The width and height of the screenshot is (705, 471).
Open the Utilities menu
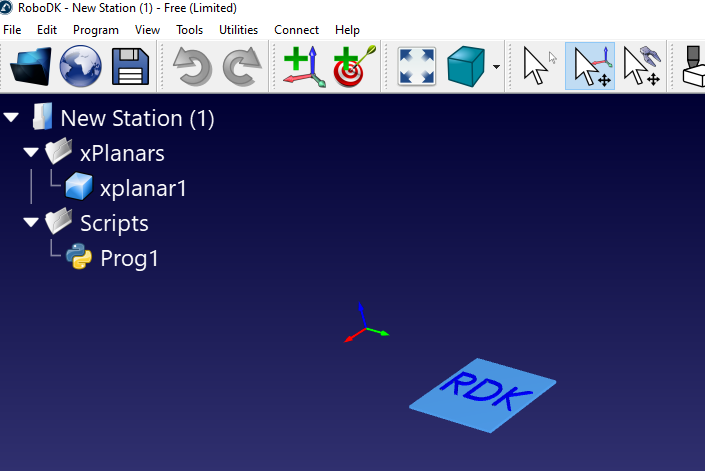pos(238,30)
